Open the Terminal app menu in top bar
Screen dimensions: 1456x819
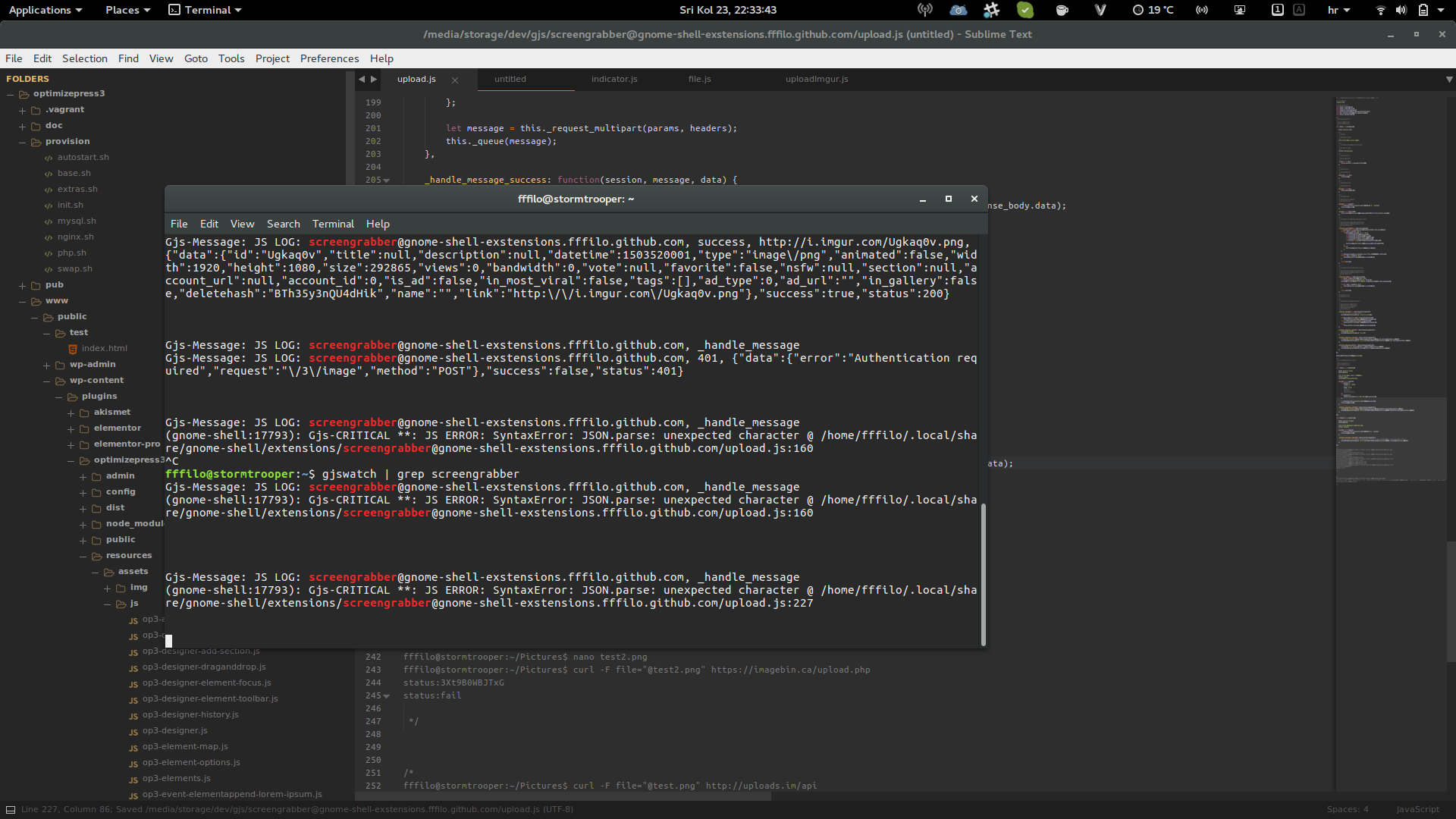pos(205,10)
